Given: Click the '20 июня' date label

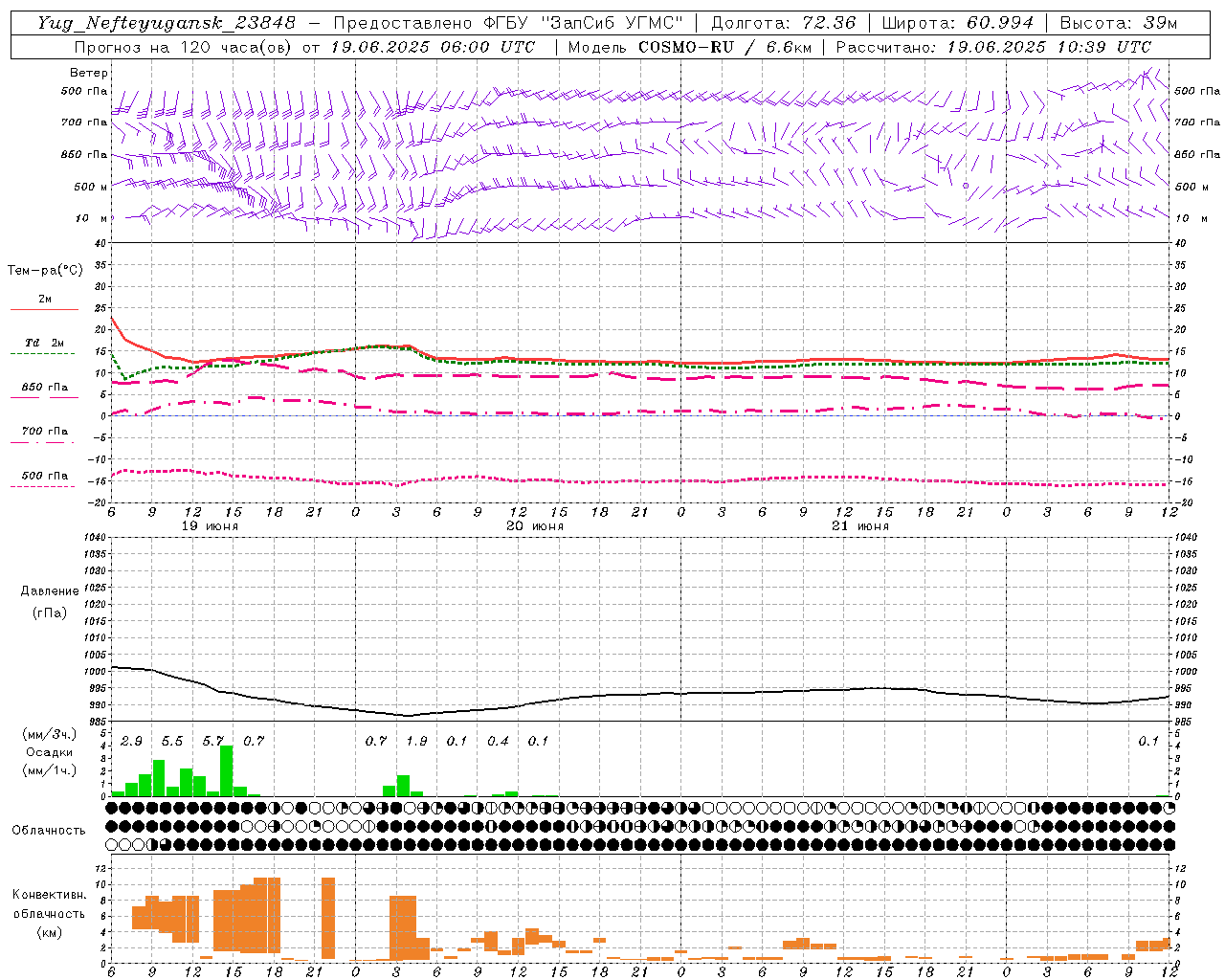Looking at the screenshot, I should tap(535, 525).
